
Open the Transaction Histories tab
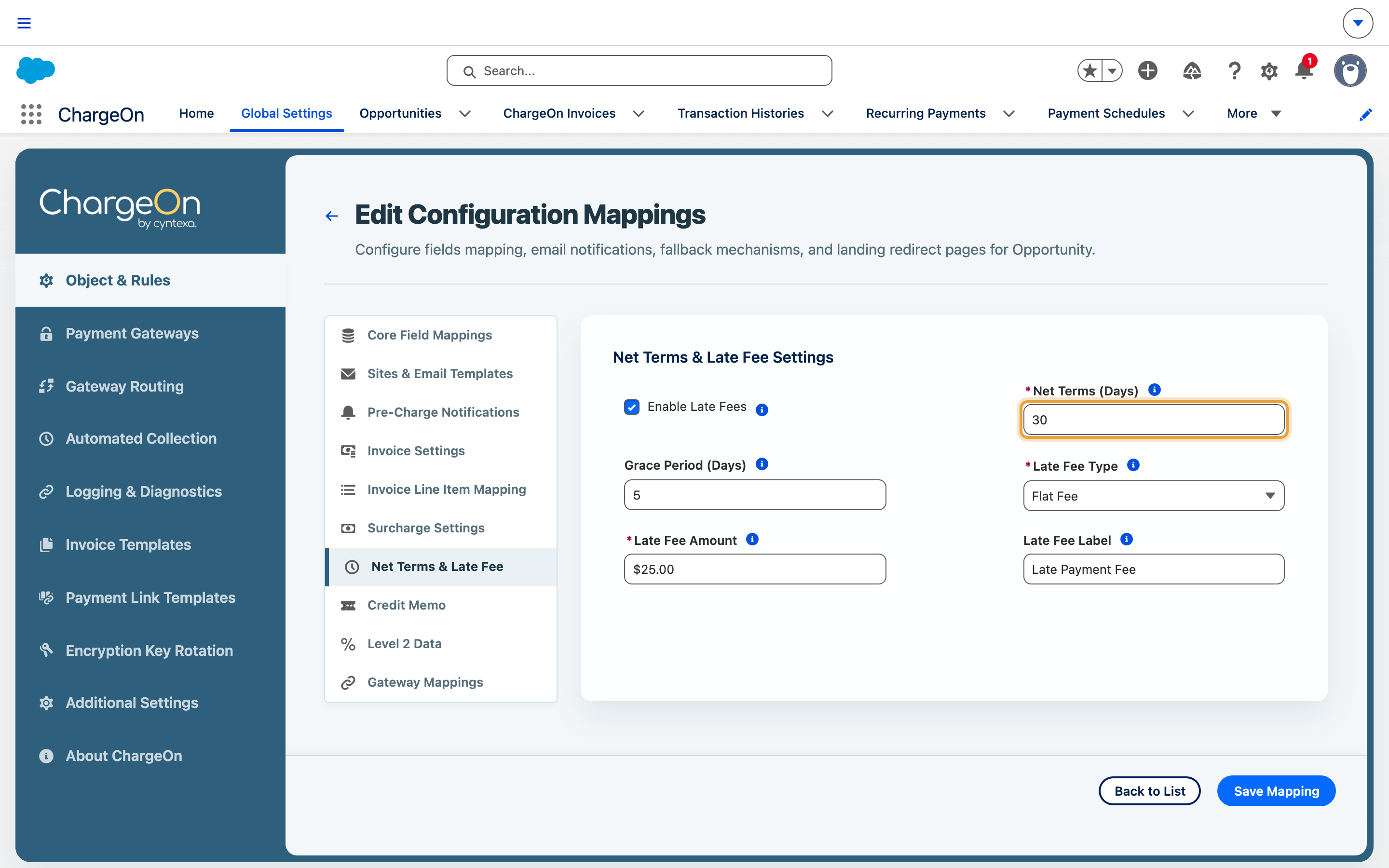point(740,114)
